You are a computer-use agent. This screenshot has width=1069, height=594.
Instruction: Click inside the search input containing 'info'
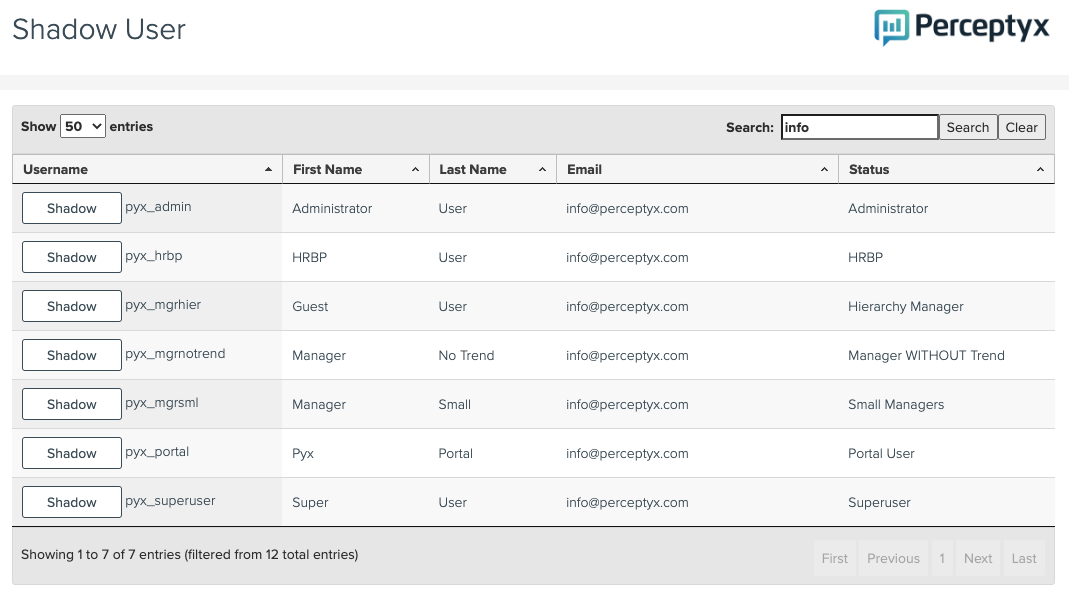point(859,127)
